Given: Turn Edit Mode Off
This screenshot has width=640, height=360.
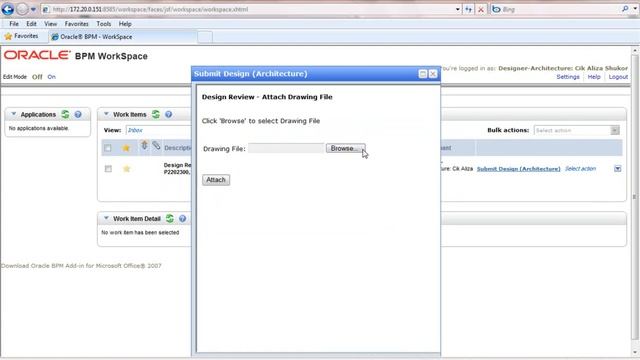Looking at the screenshot, I should [37, 77].
